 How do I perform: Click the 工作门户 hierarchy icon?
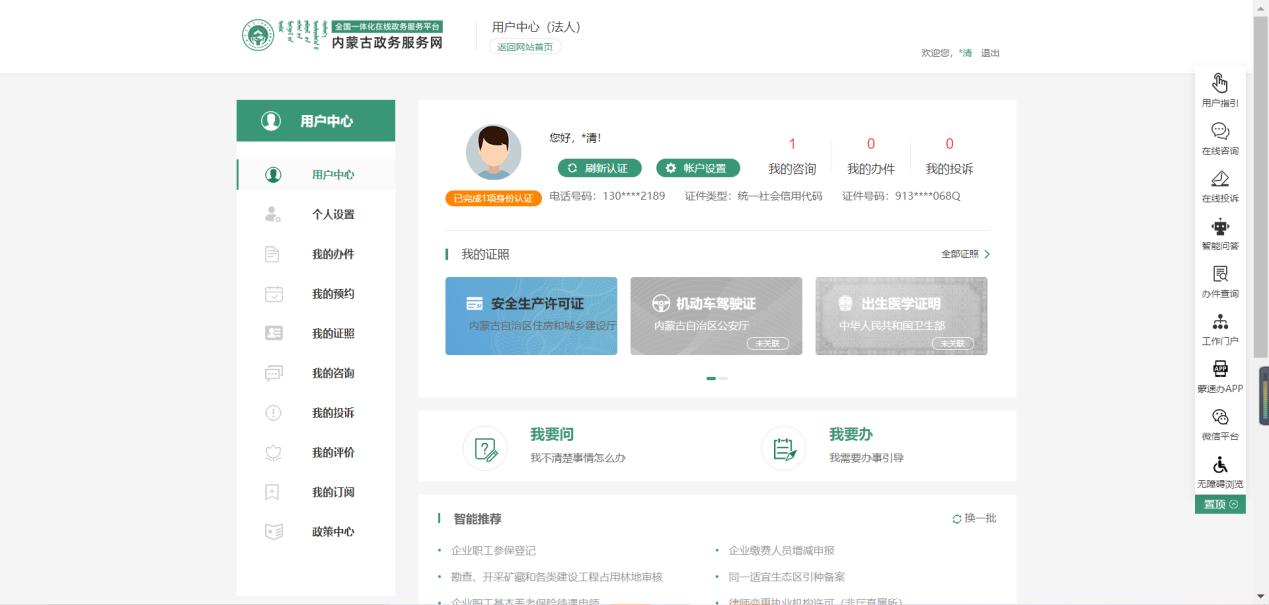point(1219,322)
